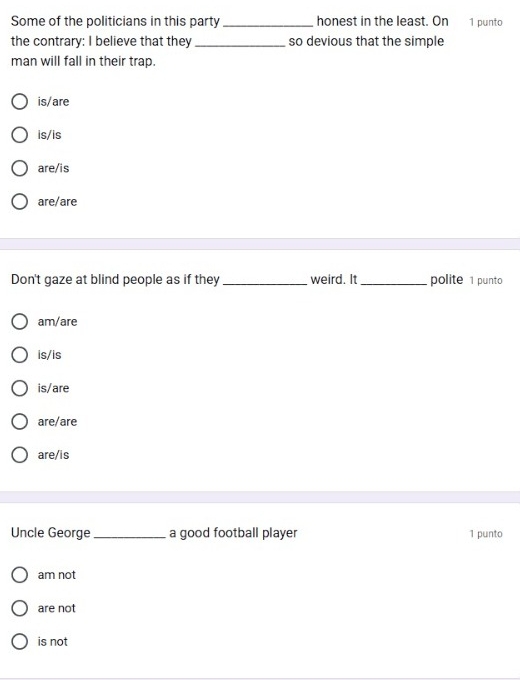
Task: Click '1 punto' label of the politicians question
Action: [486, 22]
